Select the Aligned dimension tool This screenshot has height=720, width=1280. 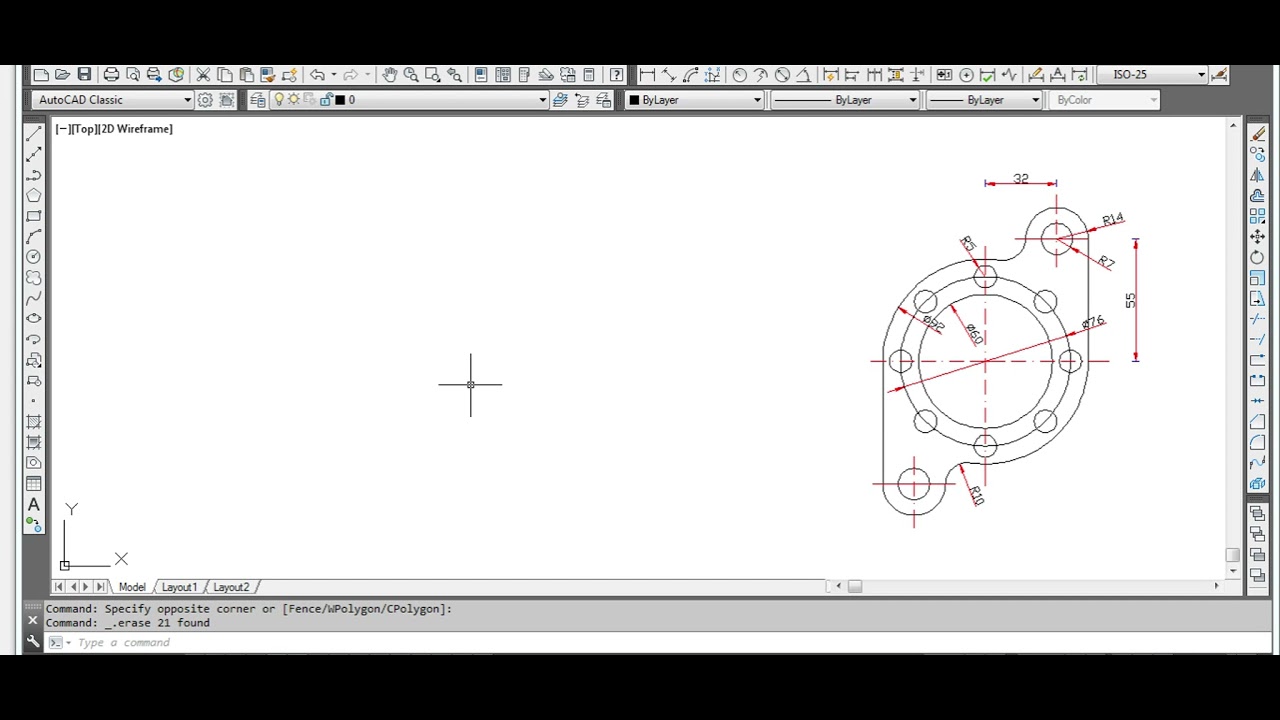[x=669, y=75]
